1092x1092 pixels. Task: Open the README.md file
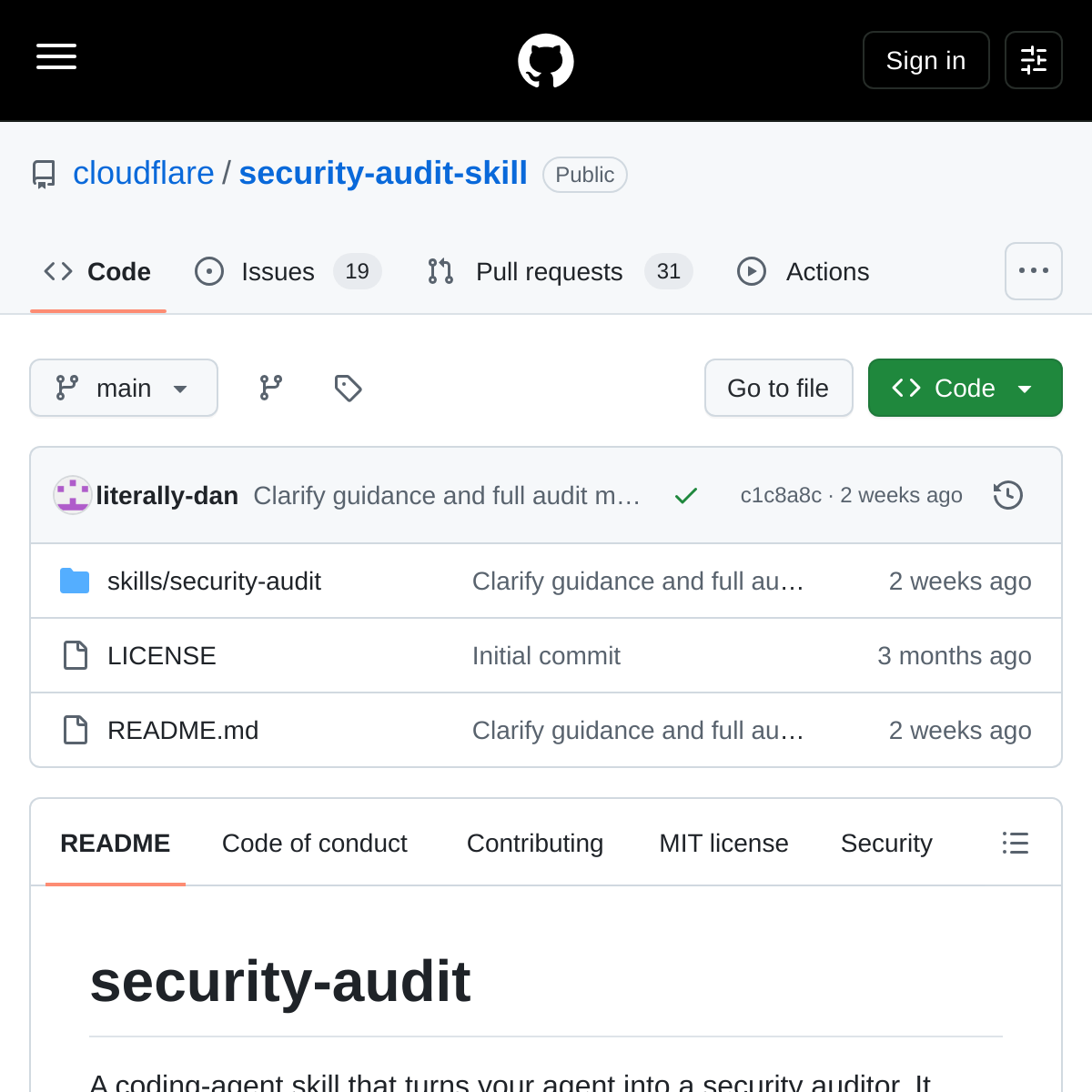tap(183, 730)
